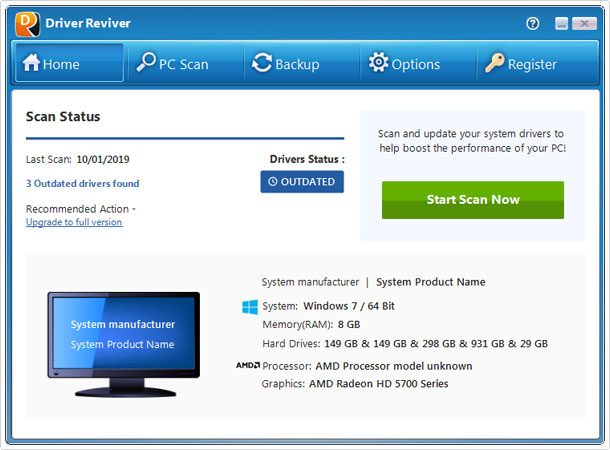Viewport: 610px width, 450px height.
Task: Click the Last Scan date 10/01/2019
Action: point(103,159)
